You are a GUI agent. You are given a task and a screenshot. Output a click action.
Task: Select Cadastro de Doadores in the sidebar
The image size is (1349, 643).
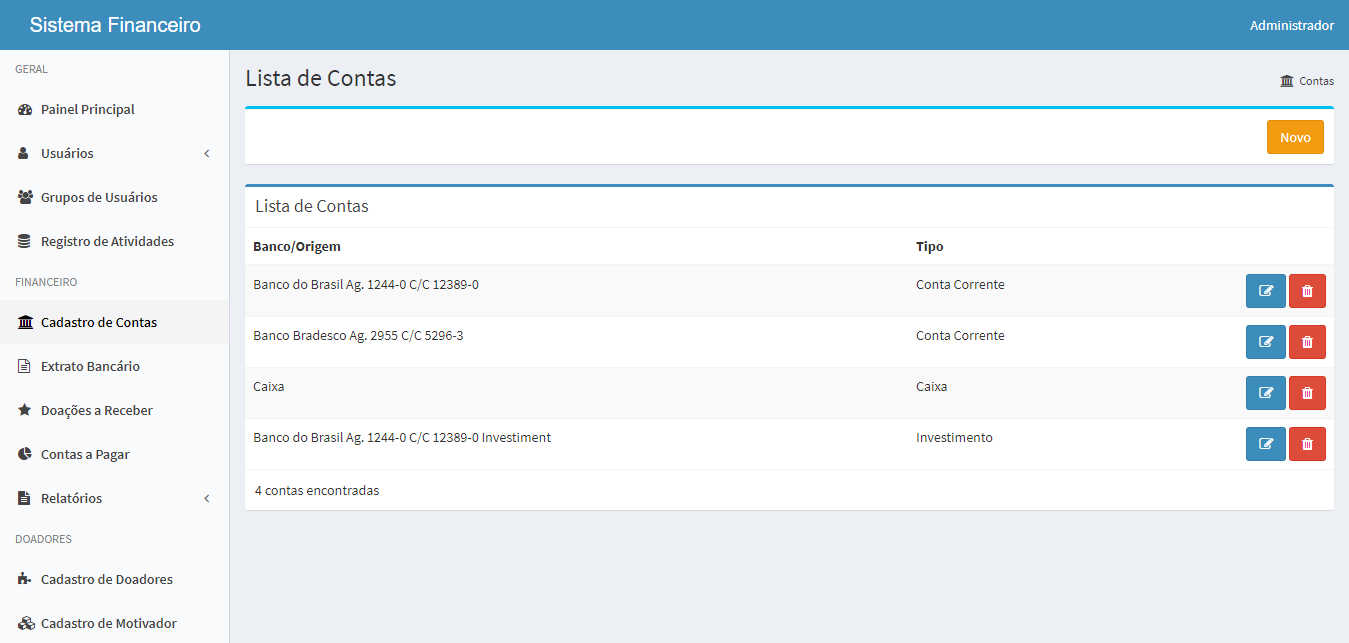[x=106, y=579]
